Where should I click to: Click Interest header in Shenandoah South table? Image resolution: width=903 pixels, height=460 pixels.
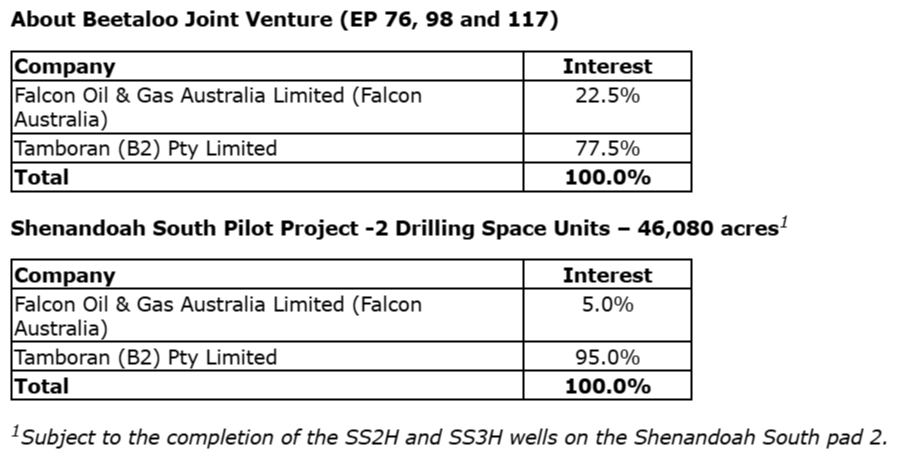tap(607, 275)
